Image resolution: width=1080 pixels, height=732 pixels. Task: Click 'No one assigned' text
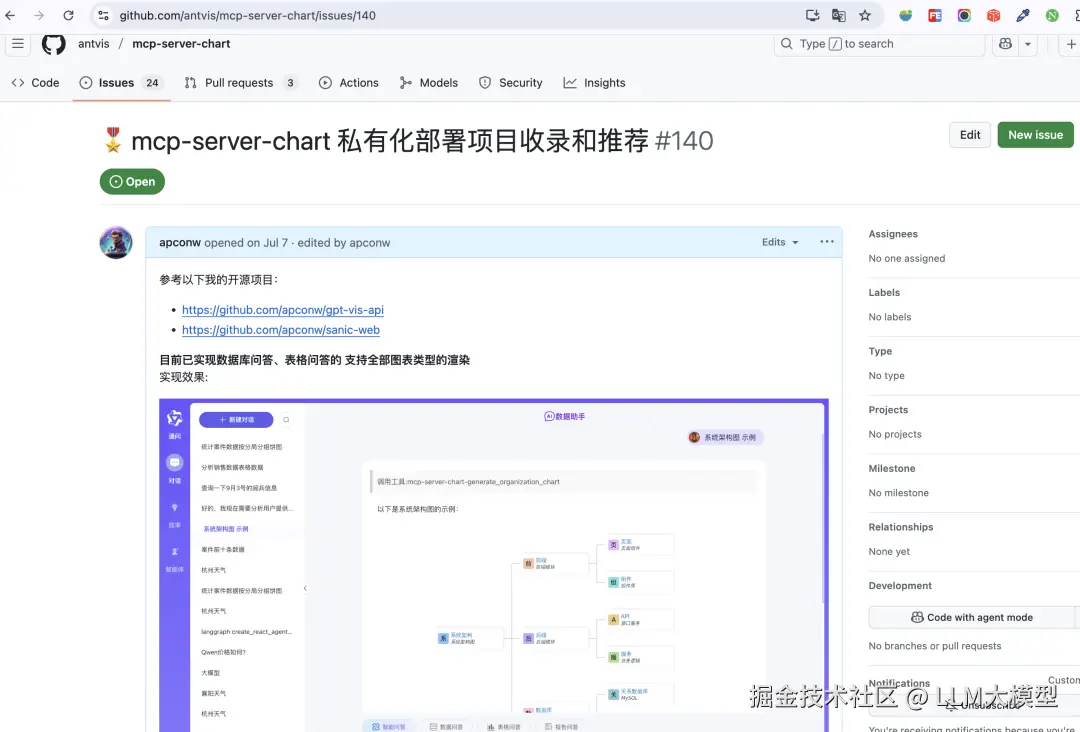[x=906, y=258]
